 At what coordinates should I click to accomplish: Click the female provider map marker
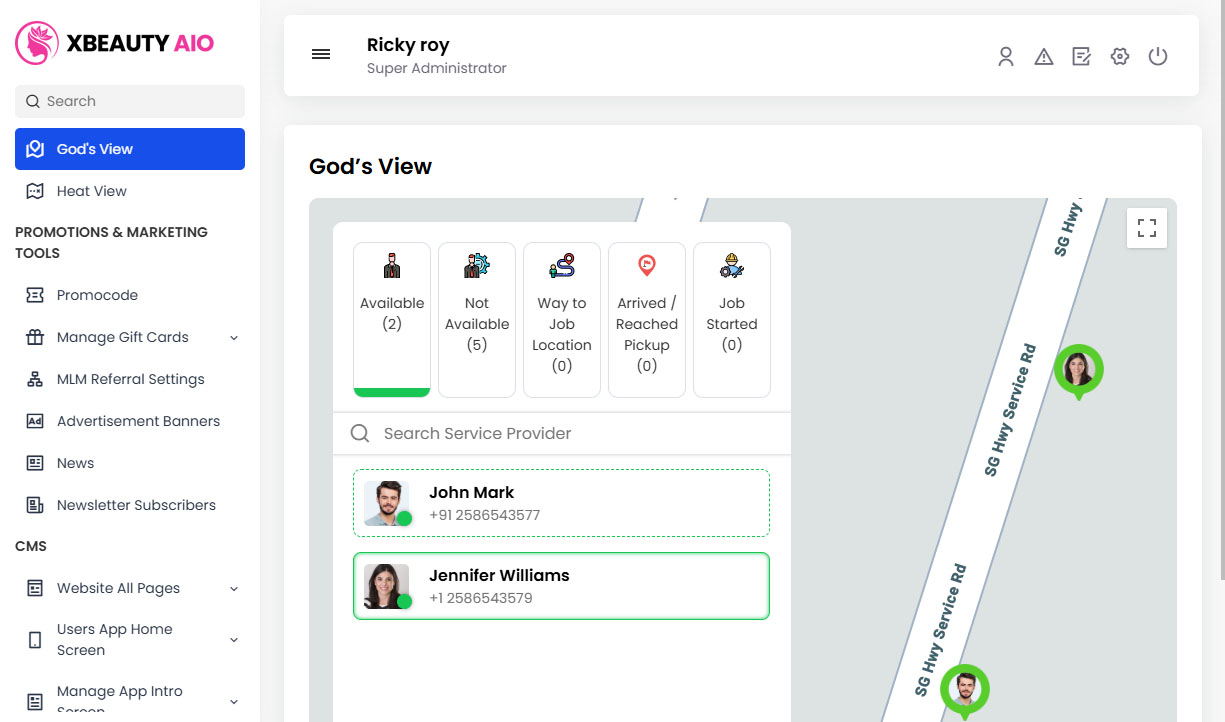point(1078,370)
